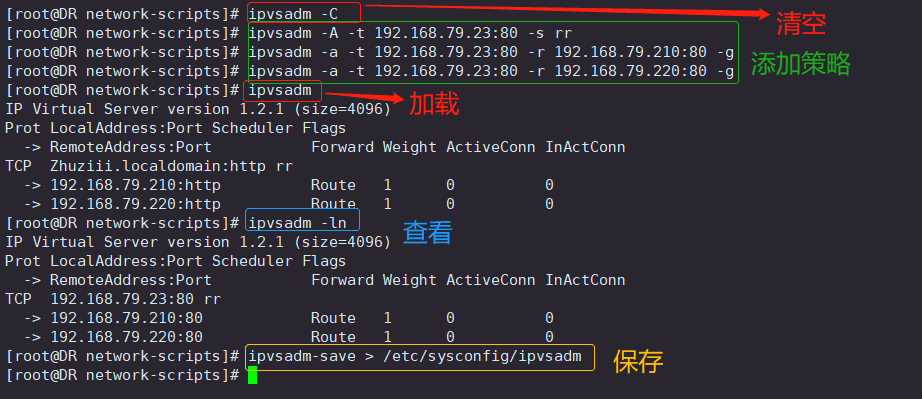The height and width of the screenshot is (399, 922).
Task: Click the blue 查看 annotation label
Action: coord(427,233)
